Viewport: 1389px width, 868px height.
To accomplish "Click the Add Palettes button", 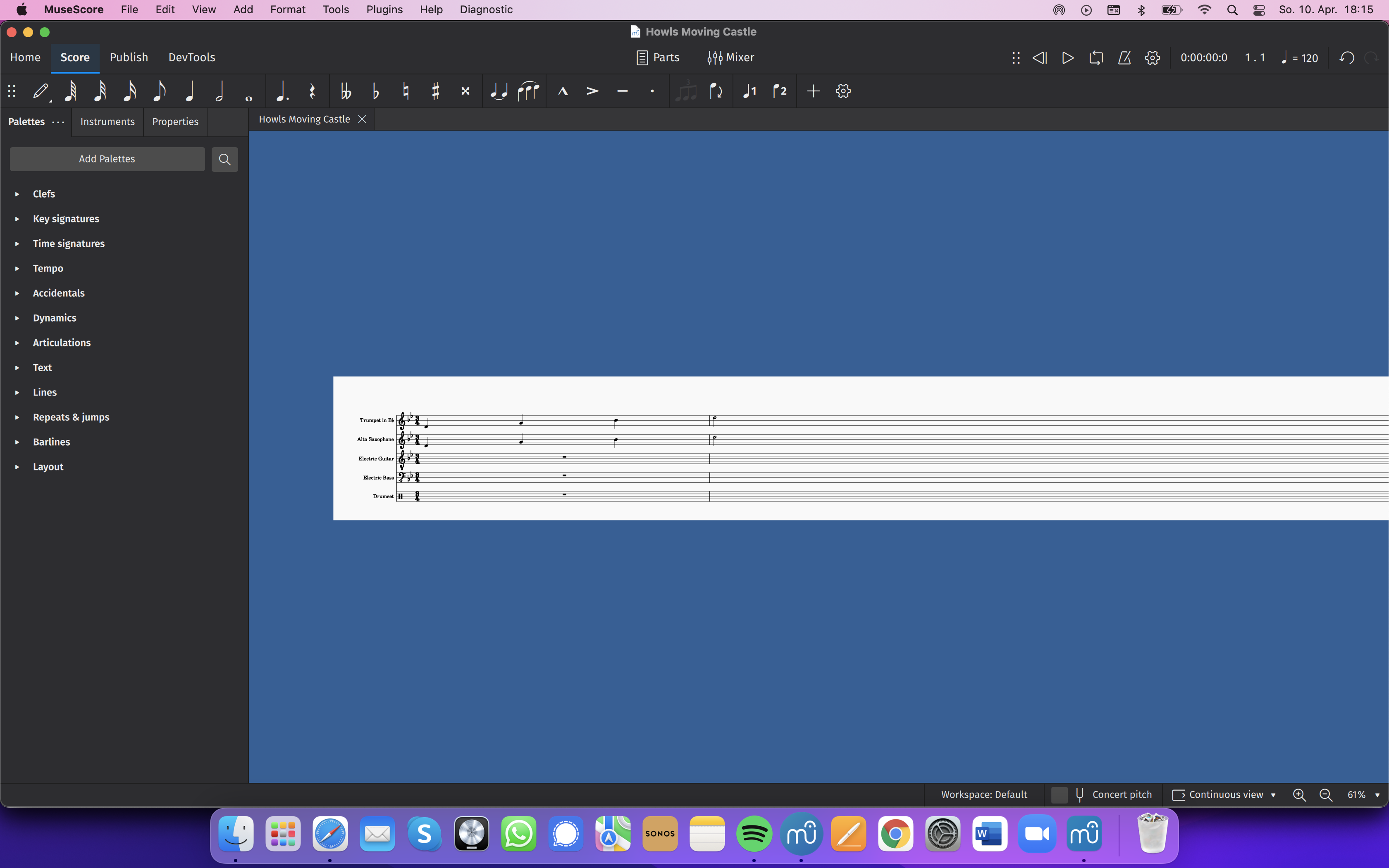I will point(107,158).
